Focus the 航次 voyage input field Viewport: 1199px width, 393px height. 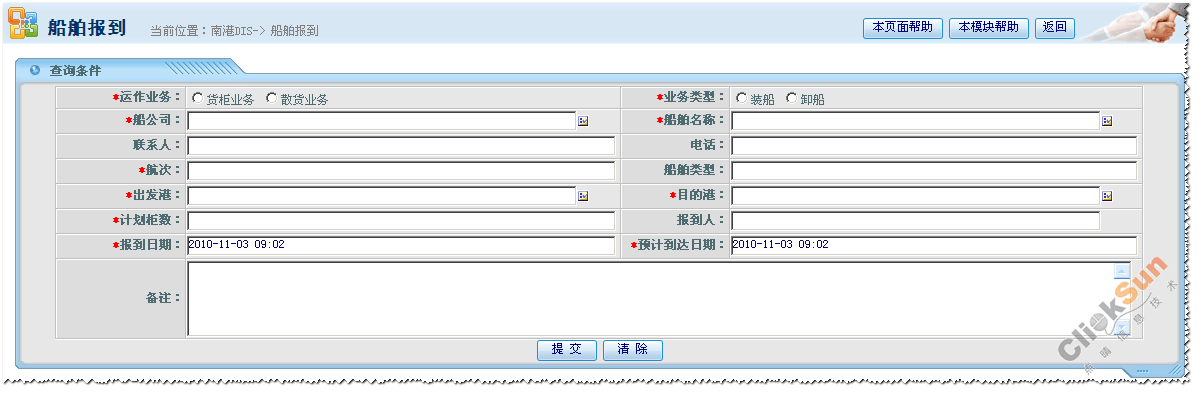tap(401, 171)
